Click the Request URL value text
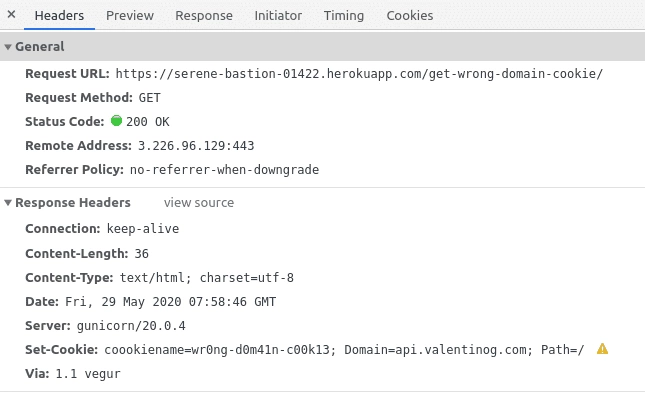 click(x=359, y=74)
